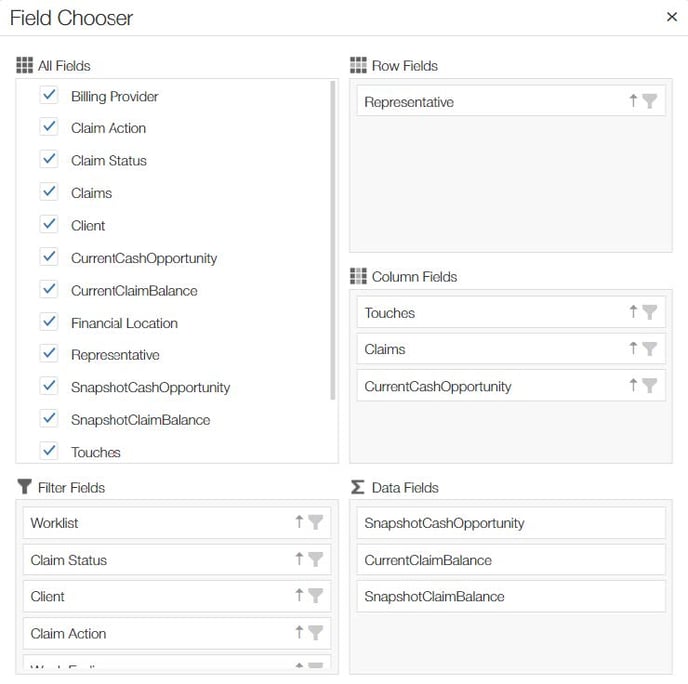This screenshot has width=688, height=684.
Task: Click the filter icon on Representative row field
Action: 649,102
